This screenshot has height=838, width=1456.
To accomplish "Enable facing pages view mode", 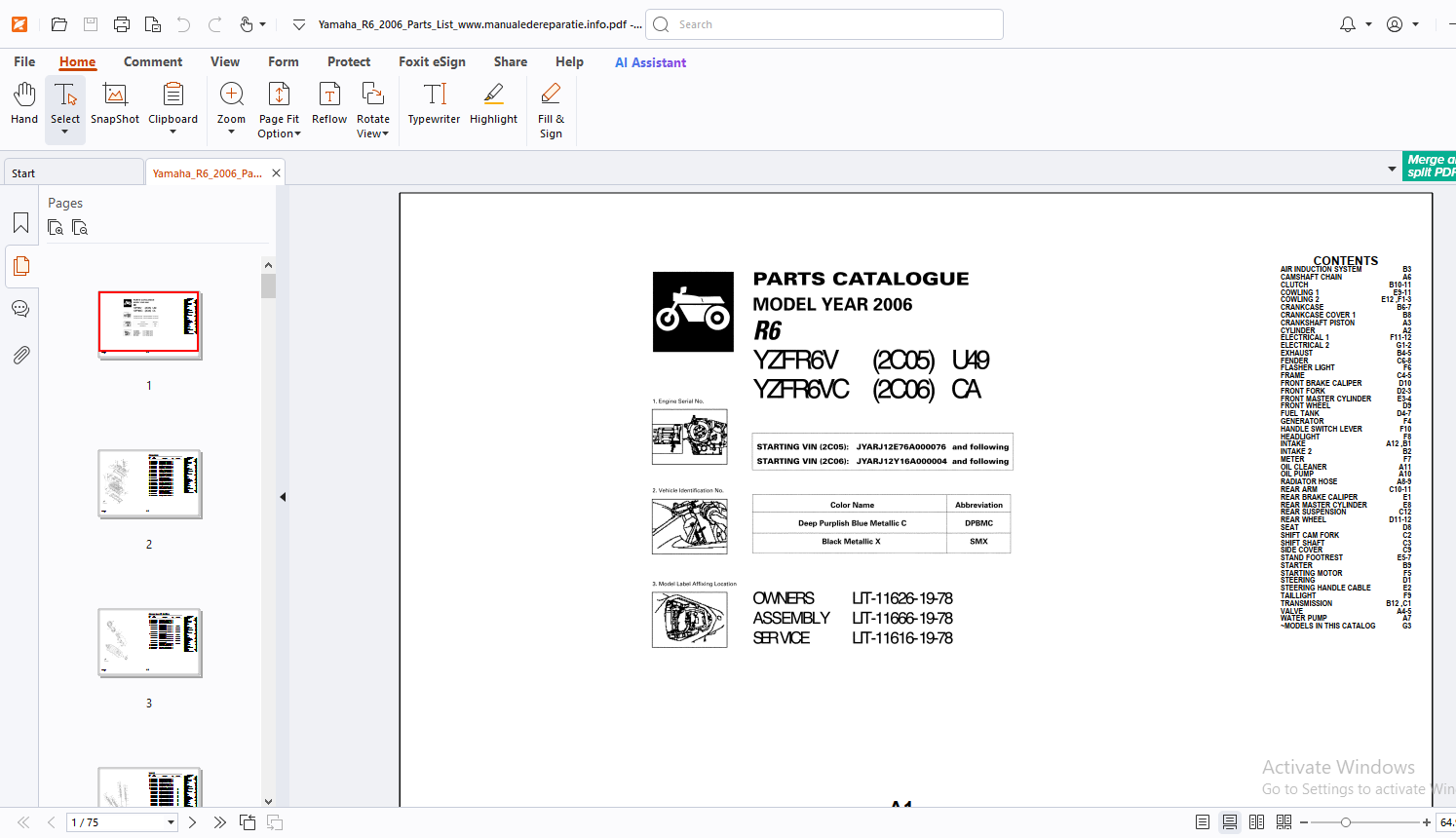I will pyautogui.click(x=1257, y=822).
